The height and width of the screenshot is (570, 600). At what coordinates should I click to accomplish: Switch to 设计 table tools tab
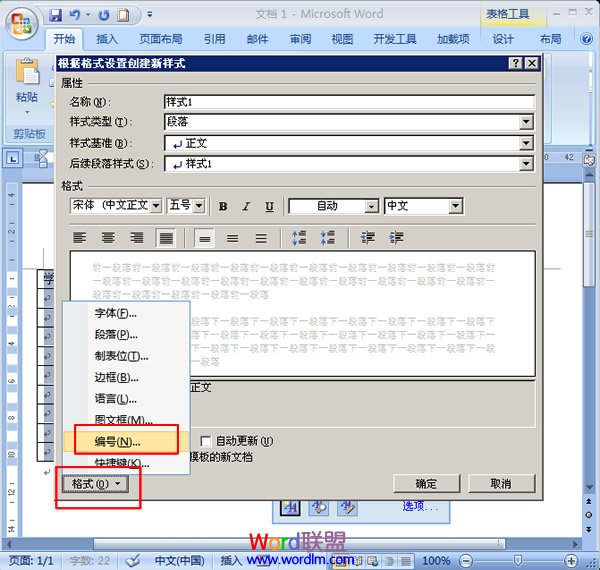(x=502, y=39)
